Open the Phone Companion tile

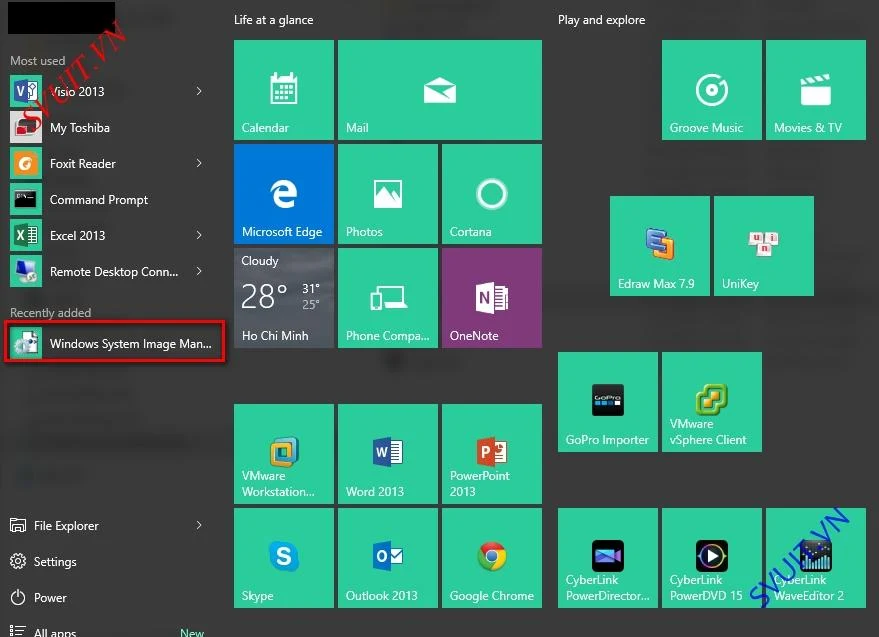(388, 298)
